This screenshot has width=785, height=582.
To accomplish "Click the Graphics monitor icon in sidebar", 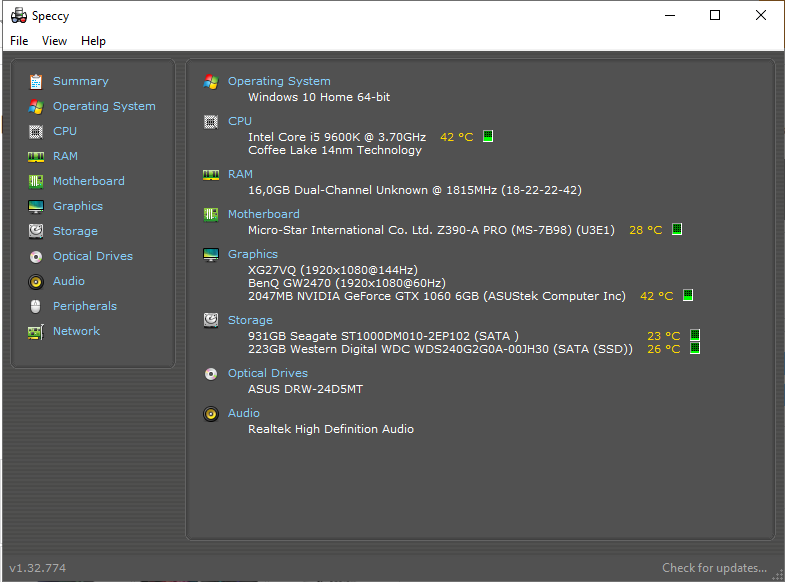I will click(x=36, y=206).
